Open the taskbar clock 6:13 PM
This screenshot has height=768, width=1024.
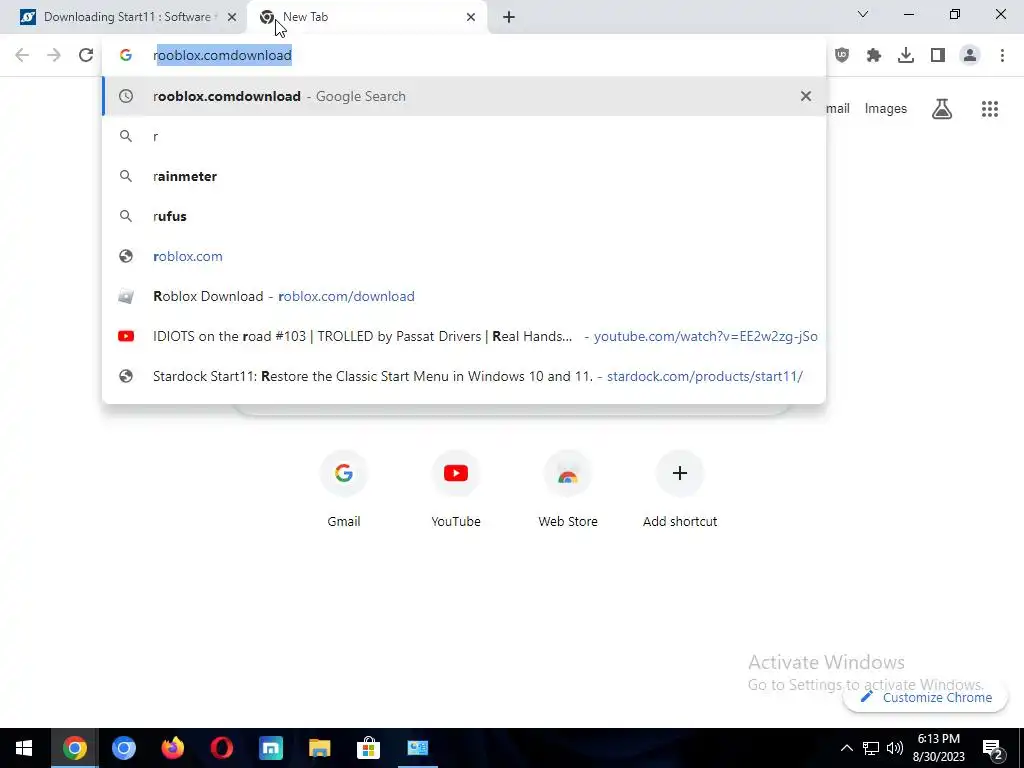[938, 748]
